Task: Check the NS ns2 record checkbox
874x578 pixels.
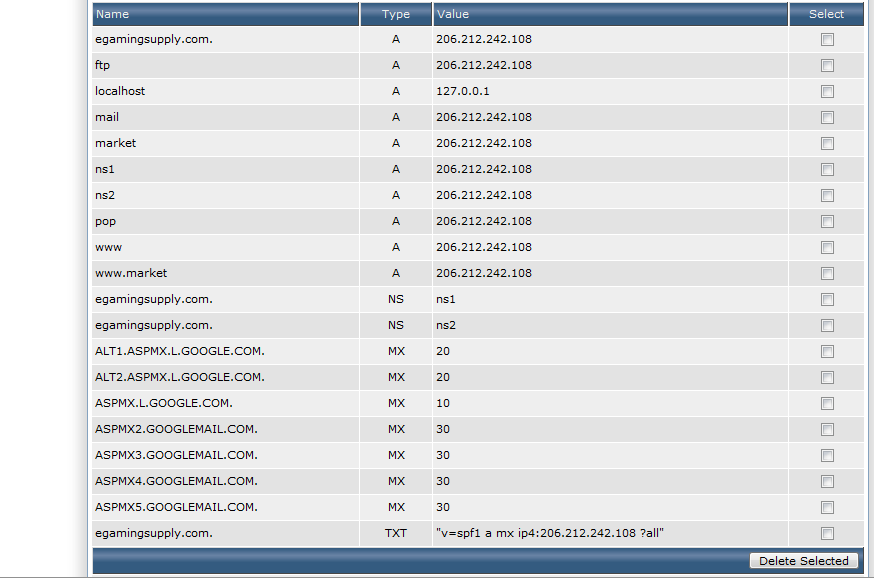Action: click(x=827, y=326)
